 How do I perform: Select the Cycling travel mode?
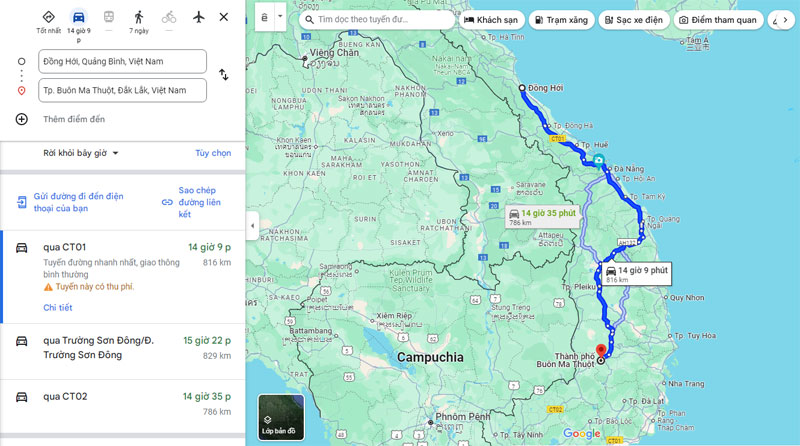pos(169,17)
